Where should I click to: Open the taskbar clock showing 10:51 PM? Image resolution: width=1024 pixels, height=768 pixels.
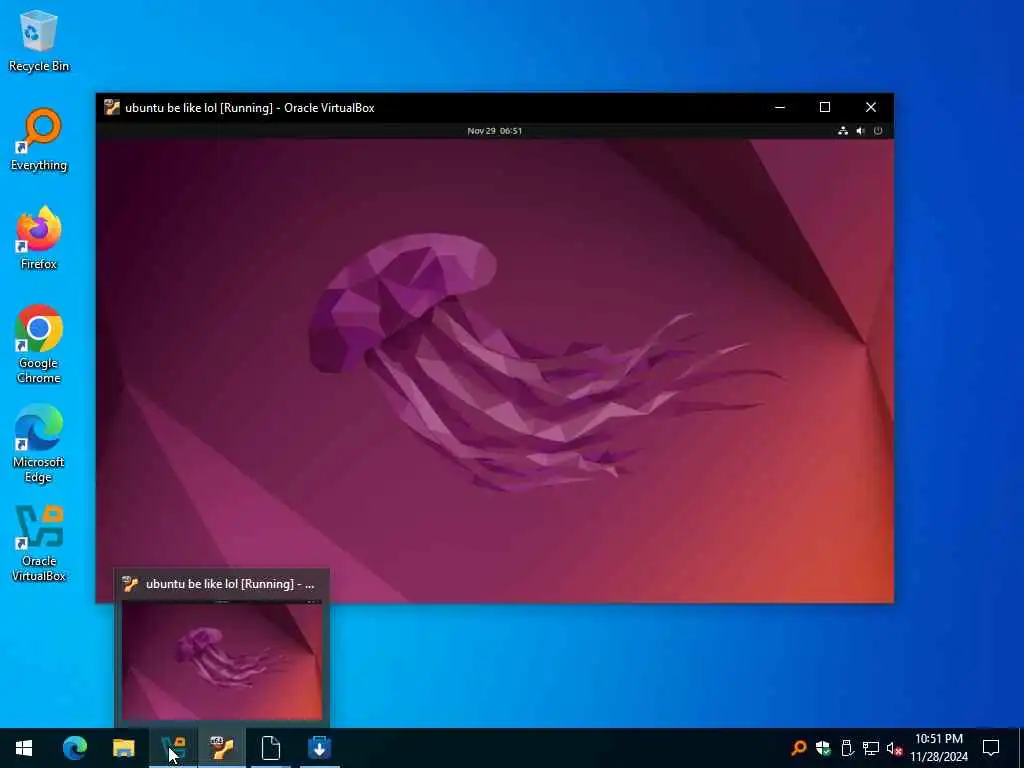[938, 748]
